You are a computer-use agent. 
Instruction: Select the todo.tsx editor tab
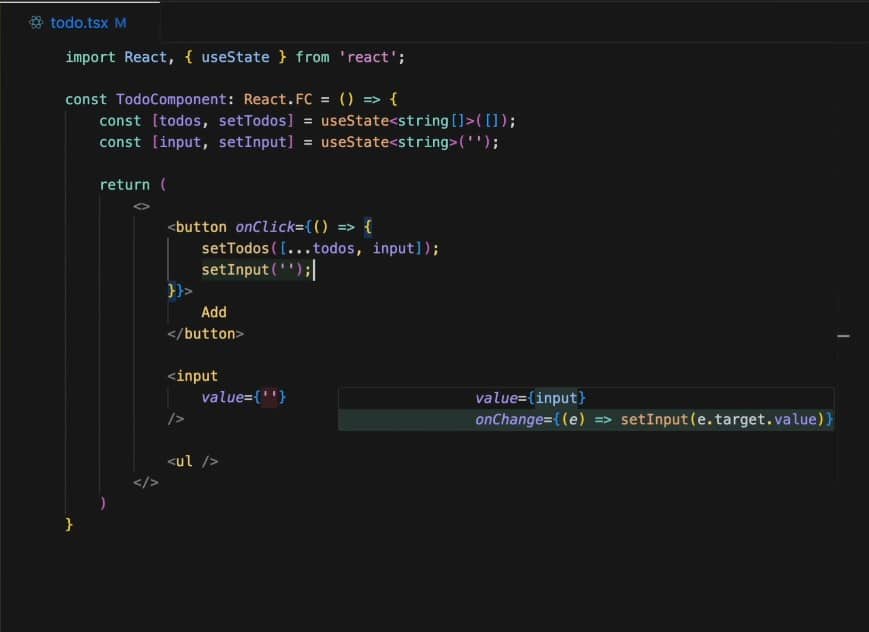(79, 22)
